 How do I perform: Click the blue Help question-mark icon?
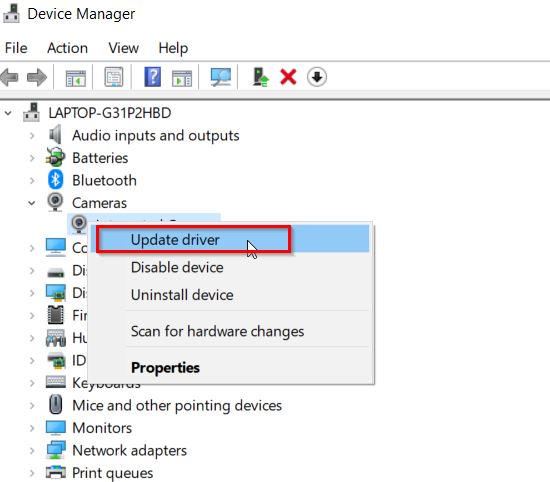[153, 77]
